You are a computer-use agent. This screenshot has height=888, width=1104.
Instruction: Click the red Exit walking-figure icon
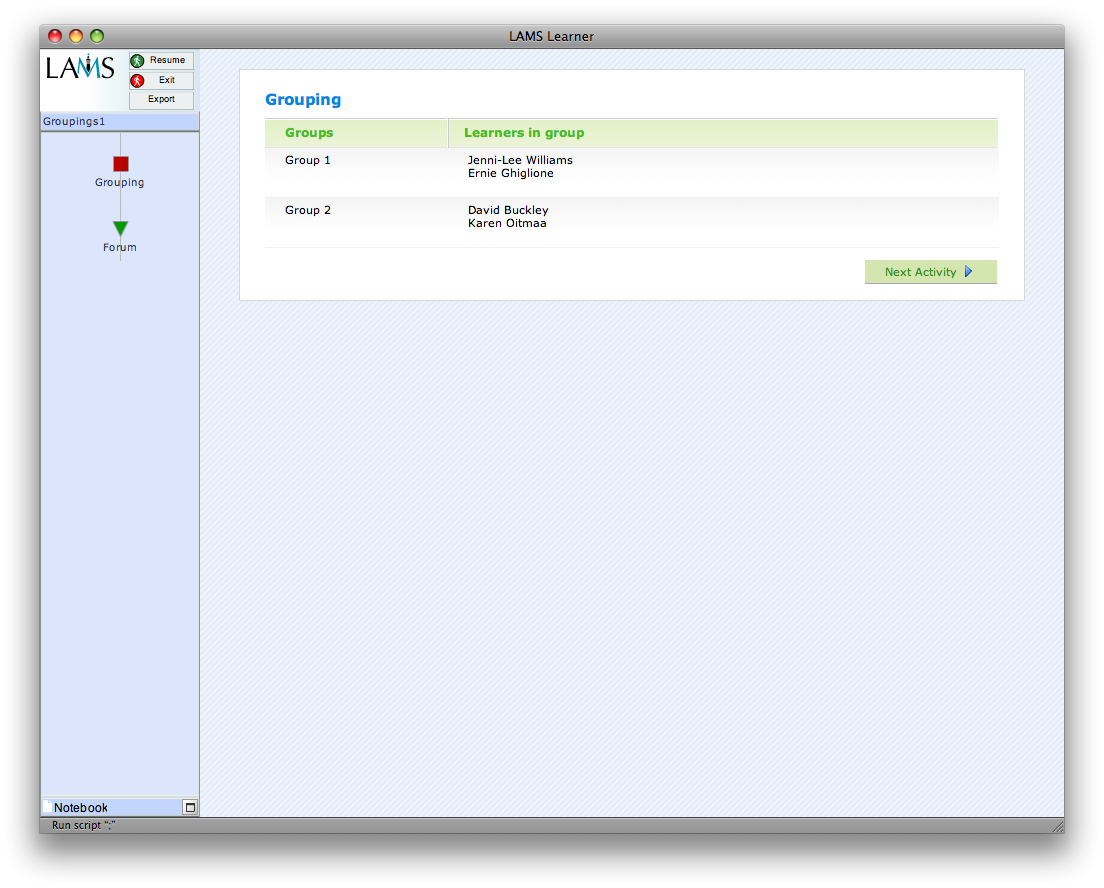pos(138,81)
